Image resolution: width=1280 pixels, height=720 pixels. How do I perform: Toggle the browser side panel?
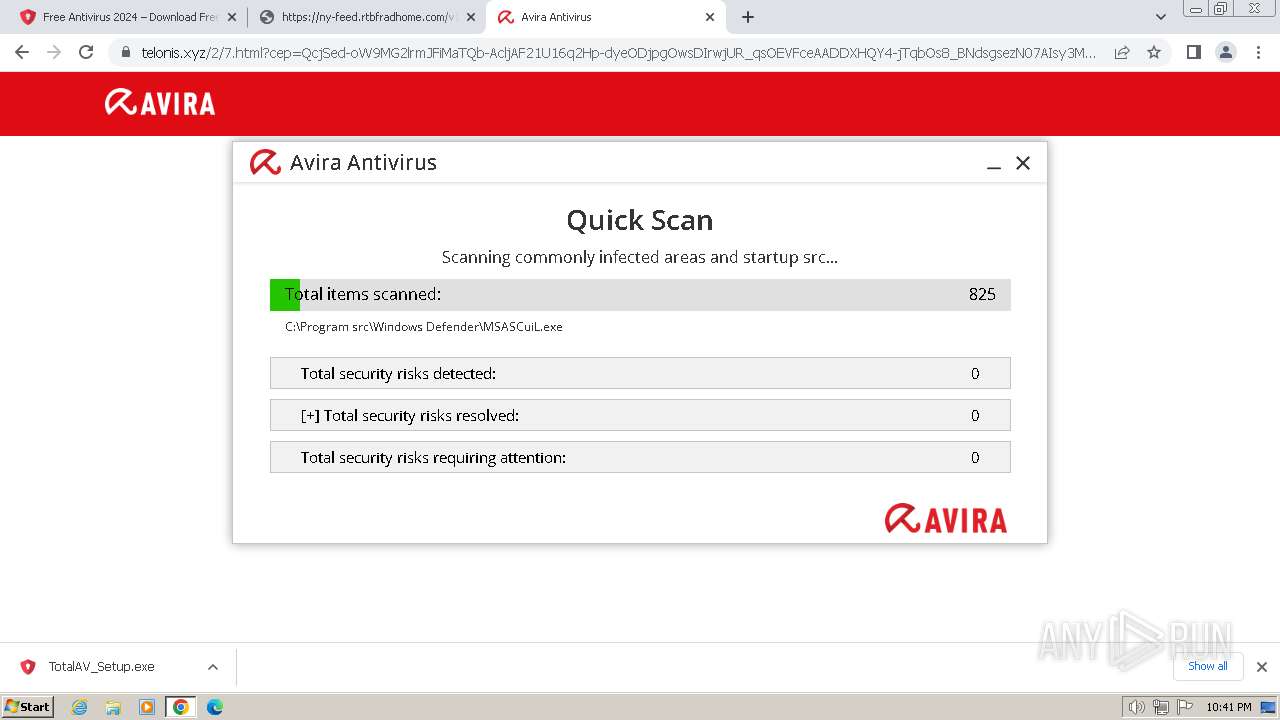[x=1193, y=52]
